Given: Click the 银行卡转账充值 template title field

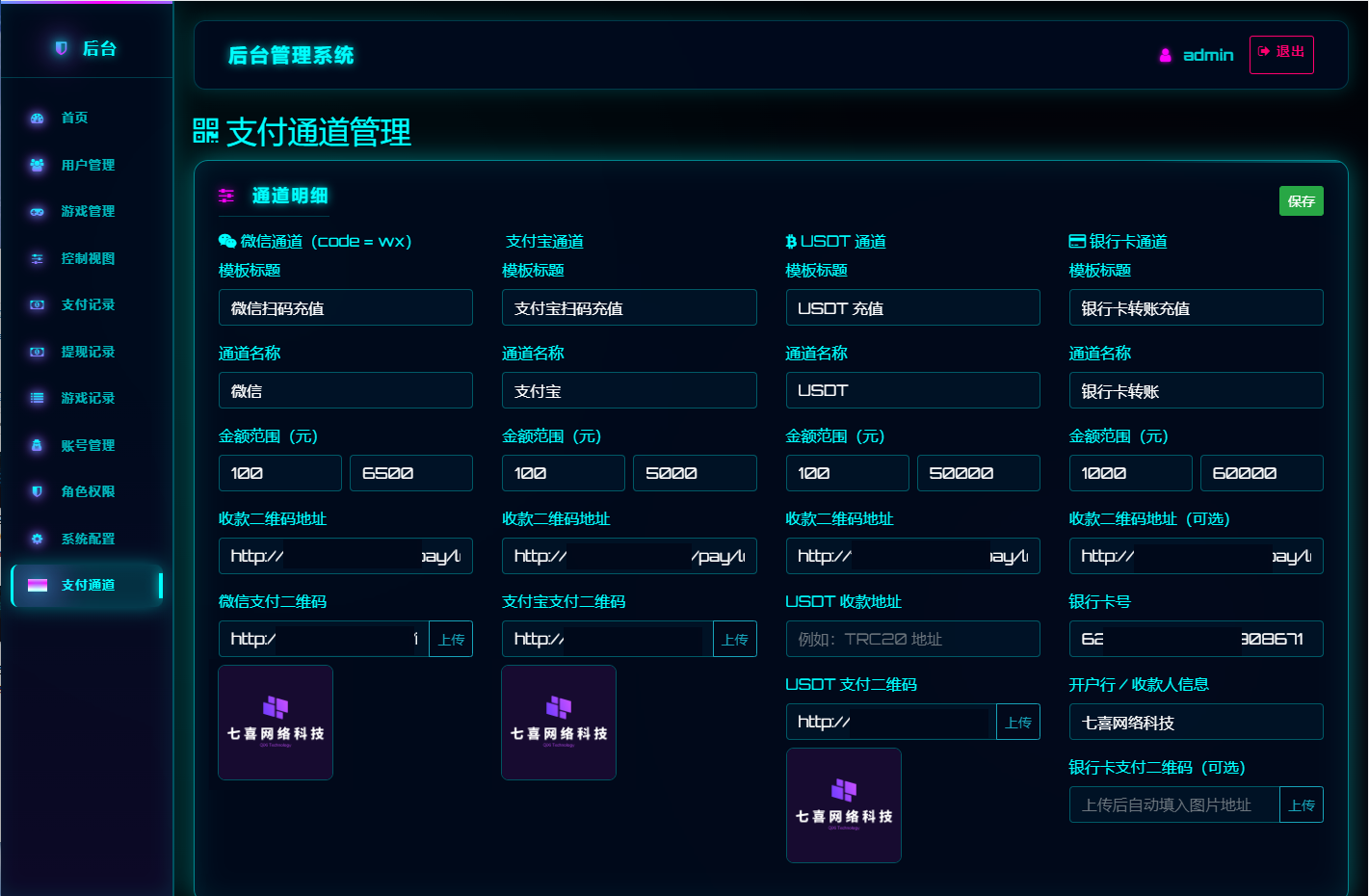Looking at the screenshot, I should pyautogui.click(x=1197, y=307).
